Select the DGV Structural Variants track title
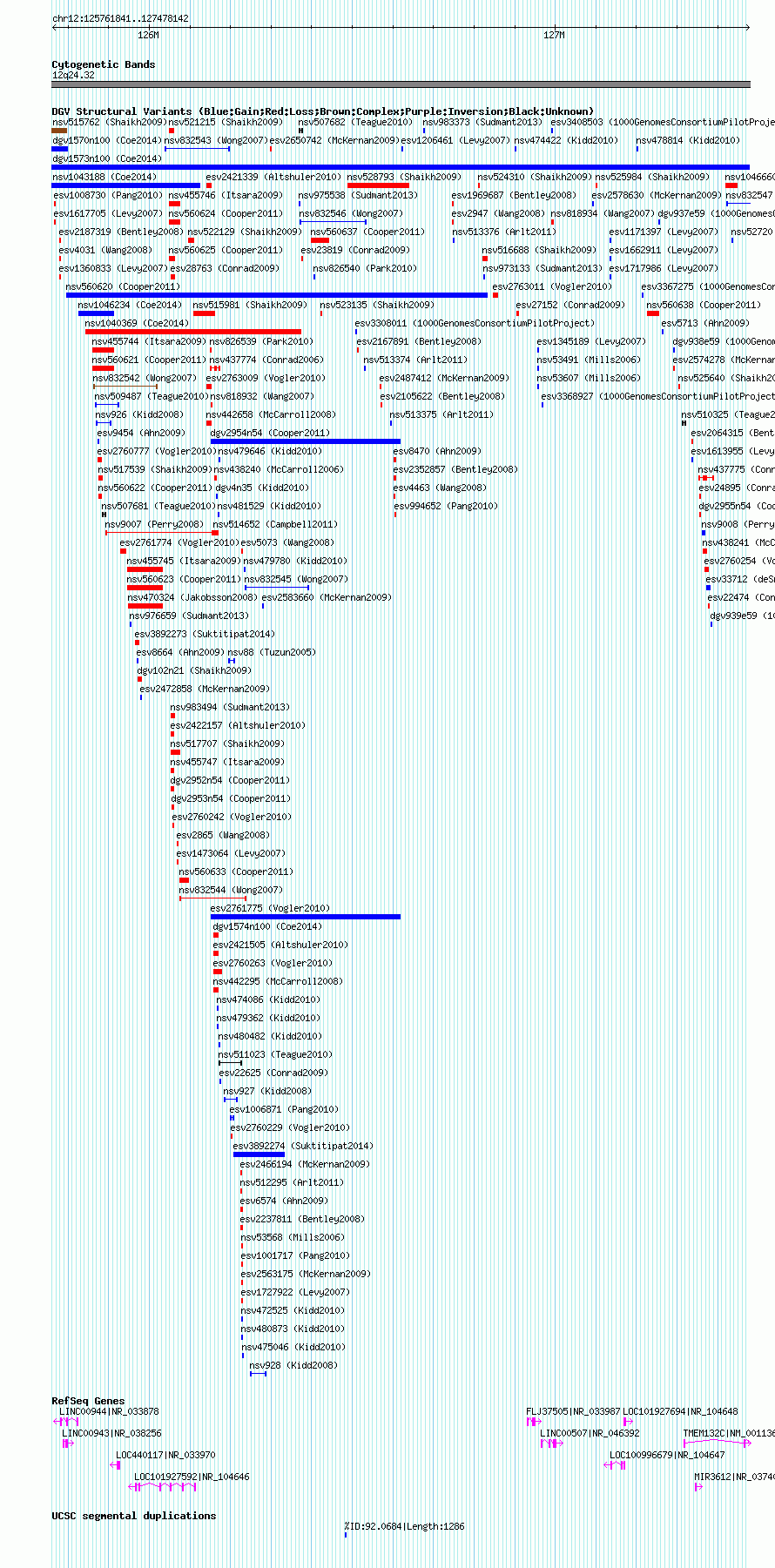Image resolution: width=775 pixels, height=1568 pixels. (323, 111)
